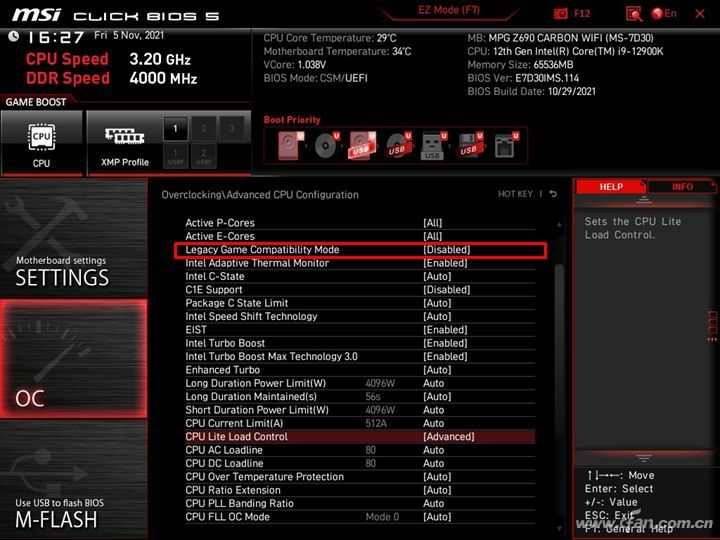Click the help panel top collapse handle
The width and height of the screenshot is (720, 540).
[x=643, y=200]
